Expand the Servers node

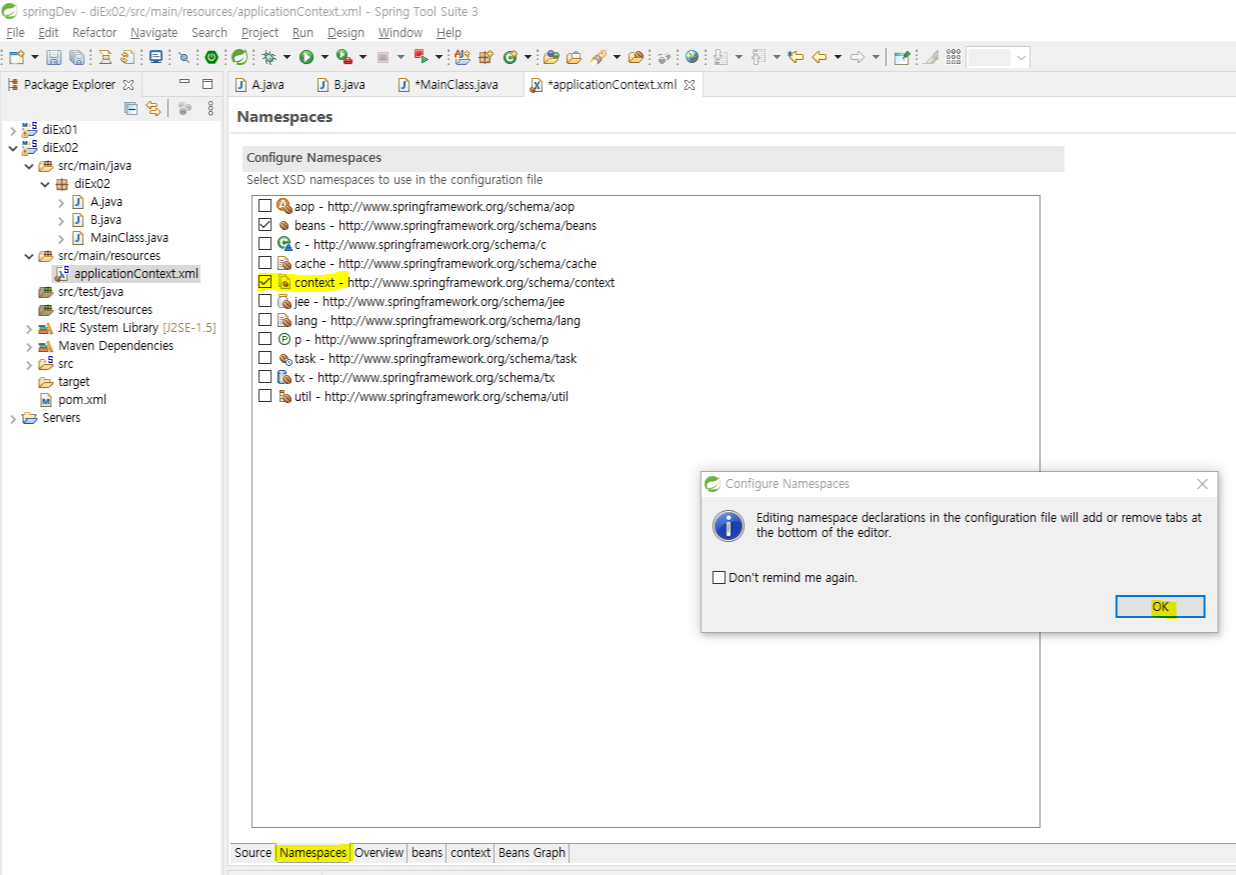pyautogui.click(x=12, y=418)
